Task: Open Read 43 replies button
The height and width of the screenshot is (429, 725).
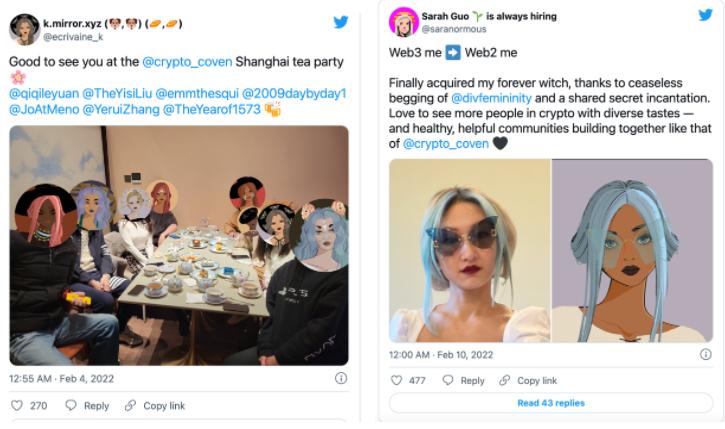Action: [x=551, y=403]
